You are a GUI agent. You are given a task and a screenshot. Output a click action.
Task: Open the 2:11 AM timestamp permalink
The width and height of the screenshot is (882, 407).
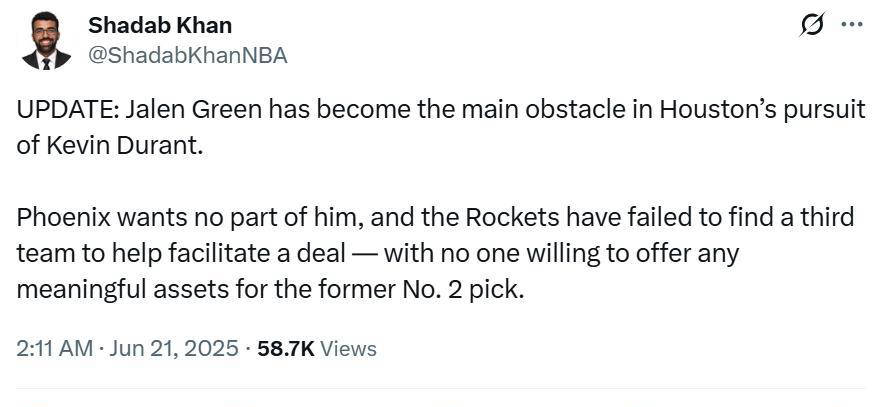[x=55, y=349]
